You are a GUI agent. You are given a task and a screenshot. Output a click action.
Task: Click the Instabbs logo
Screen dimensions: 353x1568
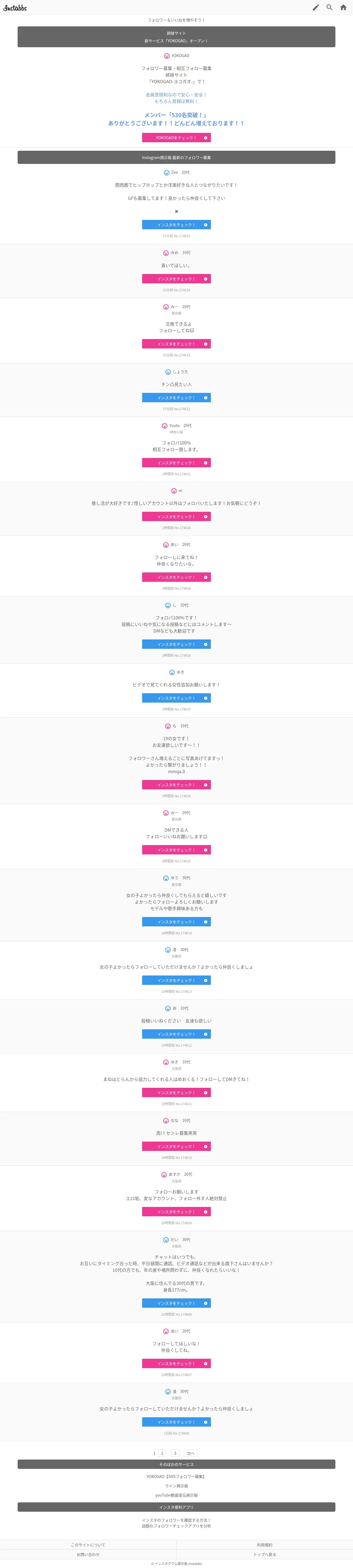pos(15,8)
